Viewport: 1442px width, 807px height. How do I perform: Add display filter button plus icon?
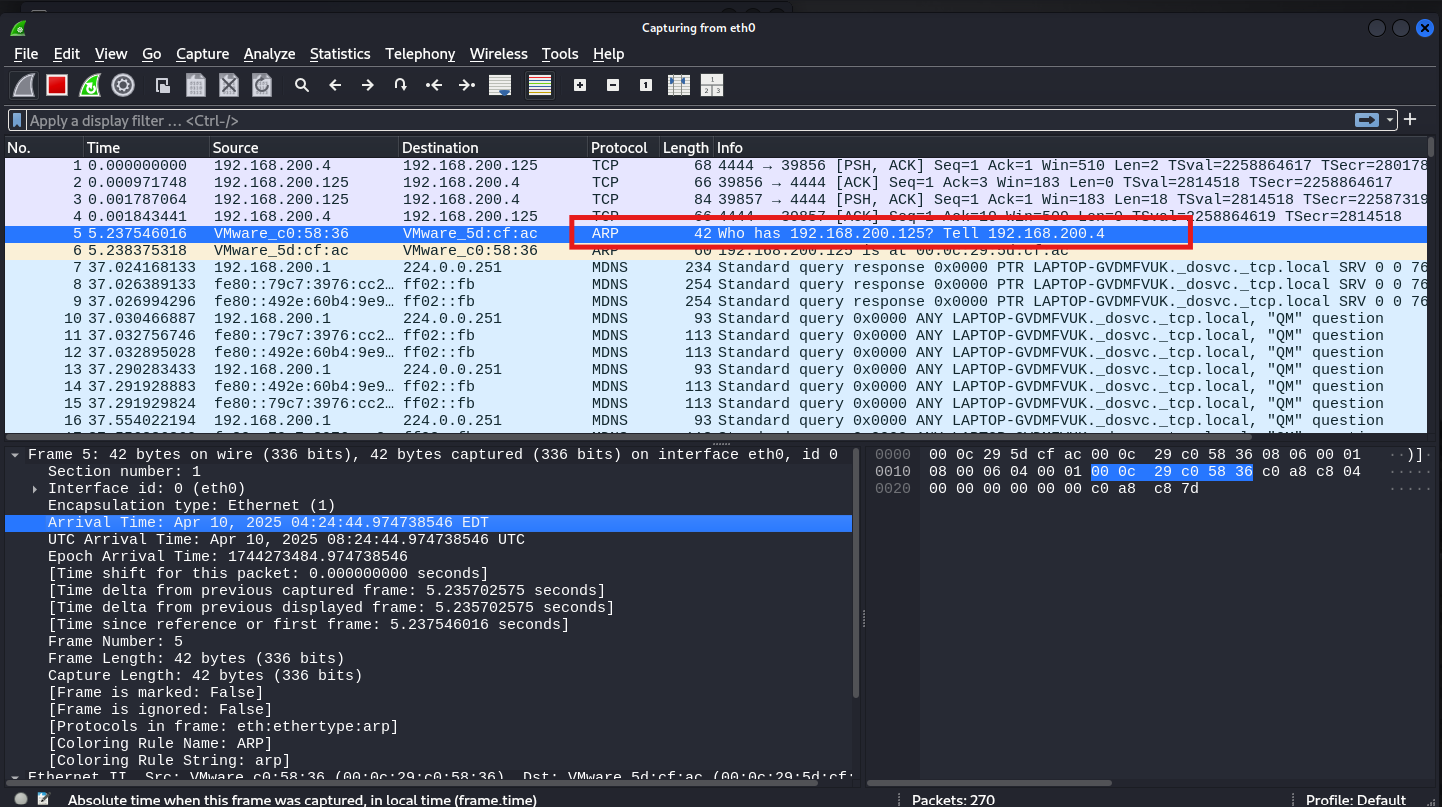[1411, 119]
